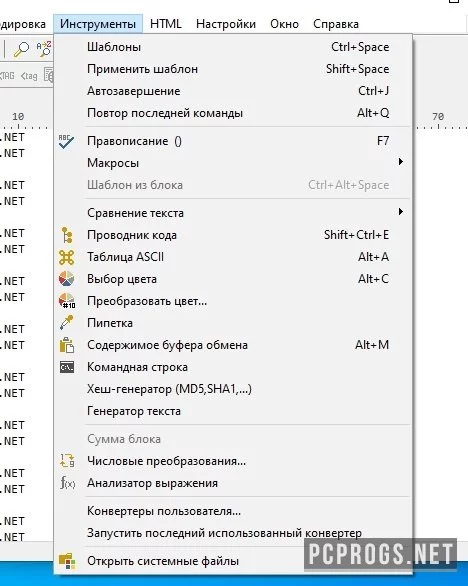
Task: Open Макросы menu item
Action: (x=234, y=163)
